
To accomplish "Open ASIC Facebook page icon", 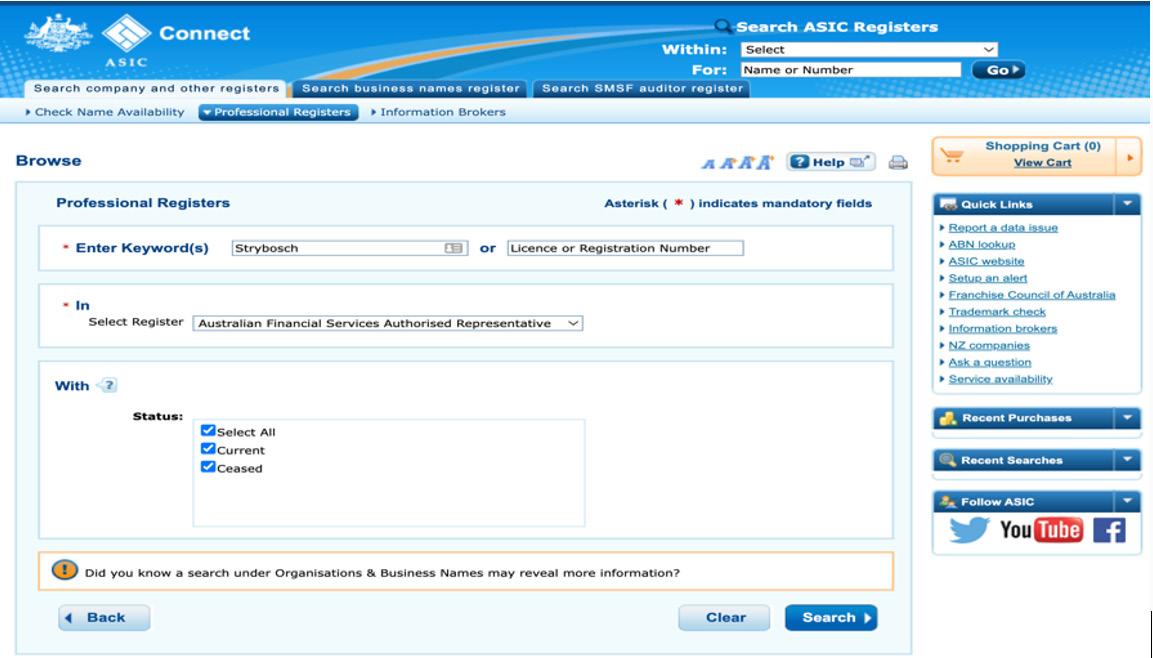I will (1109, 530).
